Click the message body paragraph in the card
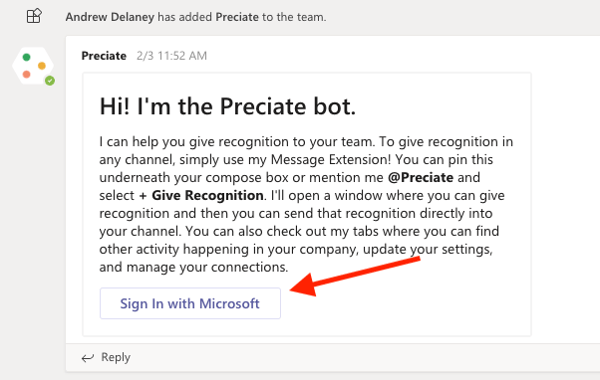 coord(306,204)
